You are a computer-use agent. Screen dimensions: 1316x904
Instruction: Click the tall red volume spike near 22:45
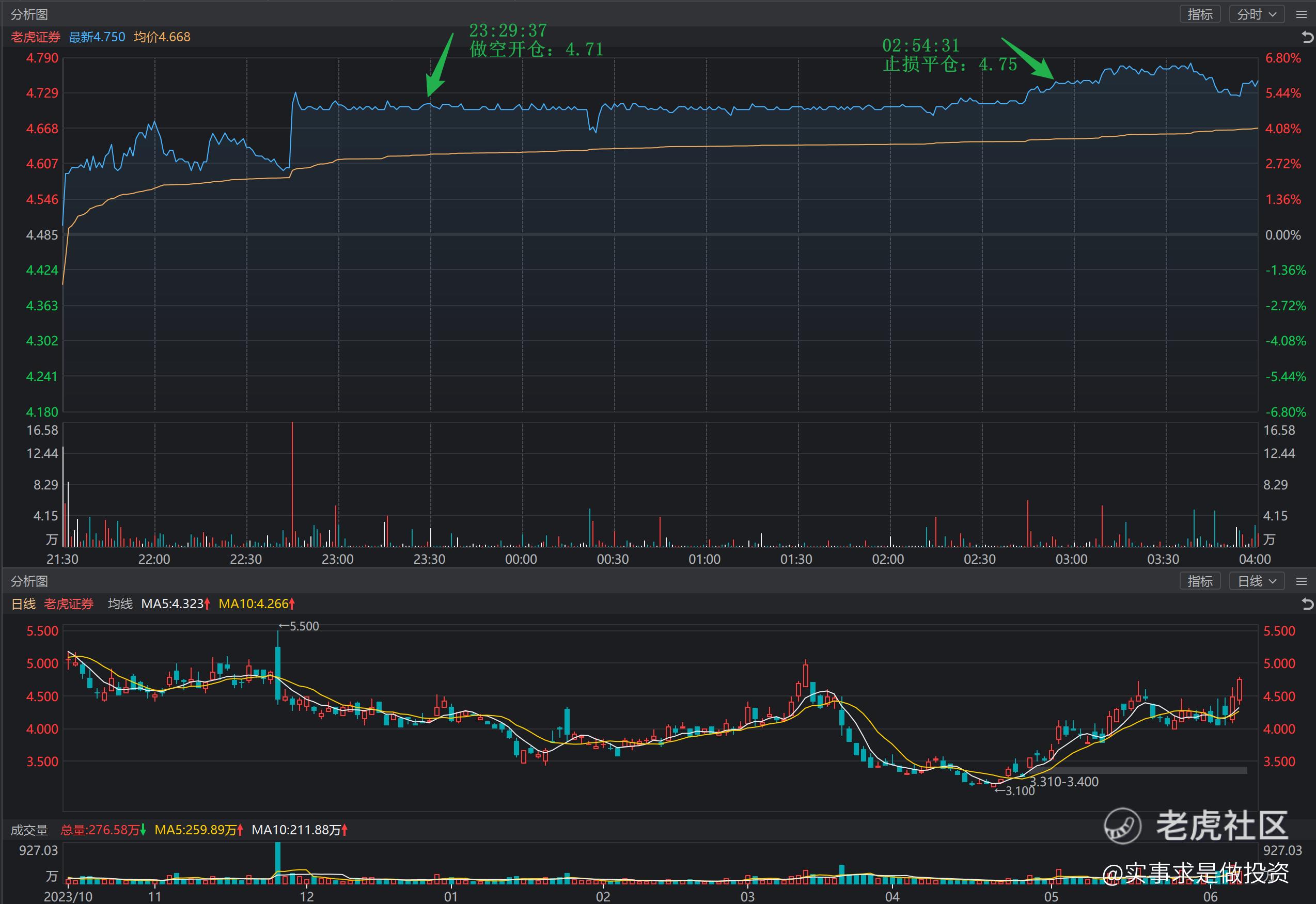click(292, 484)
